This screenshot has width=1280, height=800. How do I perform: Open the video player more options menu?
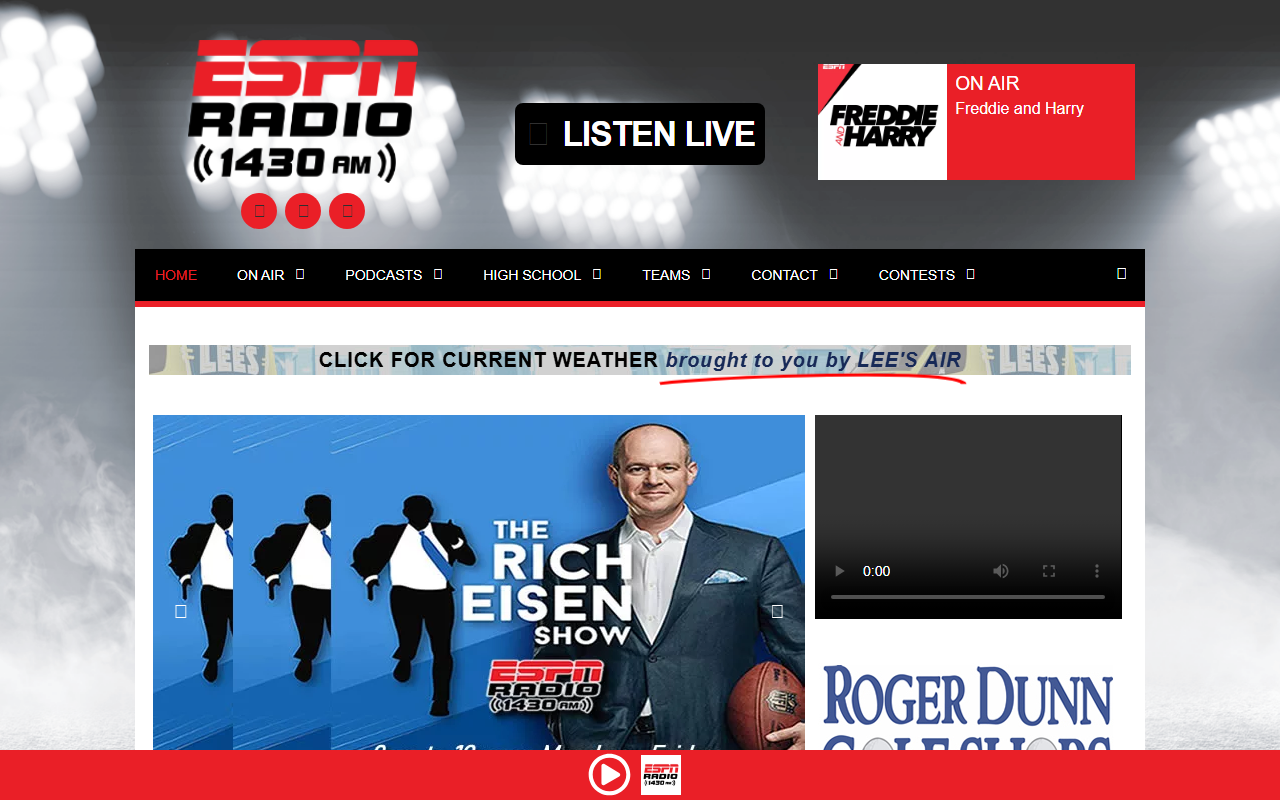click(1097, 571)
